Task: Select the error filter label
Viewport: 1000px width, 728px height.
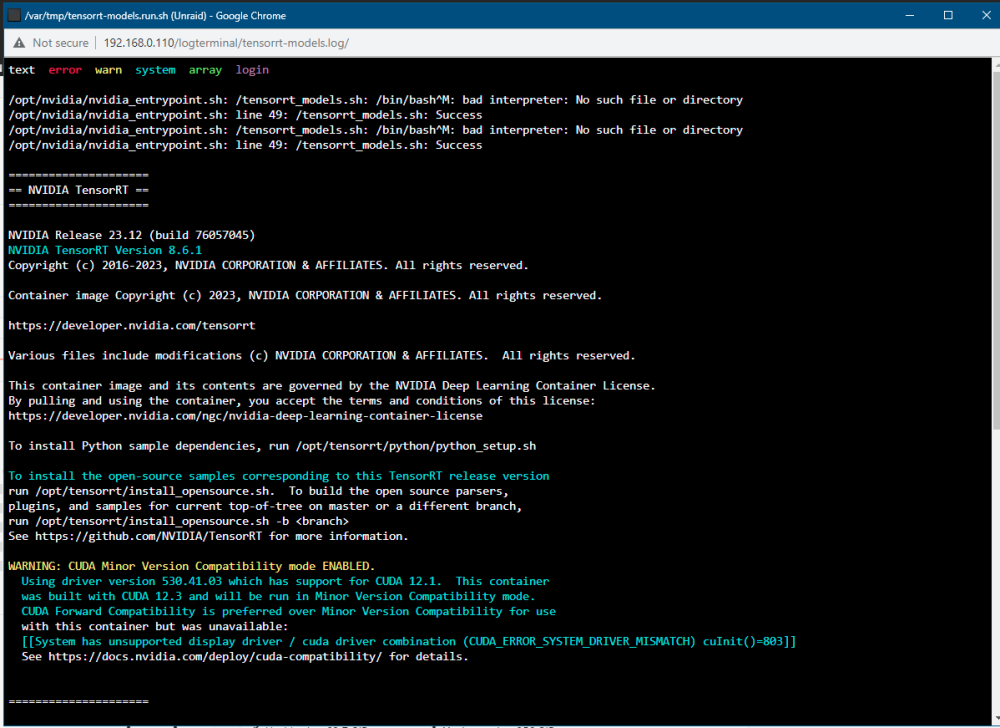Action: tap(65, 70)
